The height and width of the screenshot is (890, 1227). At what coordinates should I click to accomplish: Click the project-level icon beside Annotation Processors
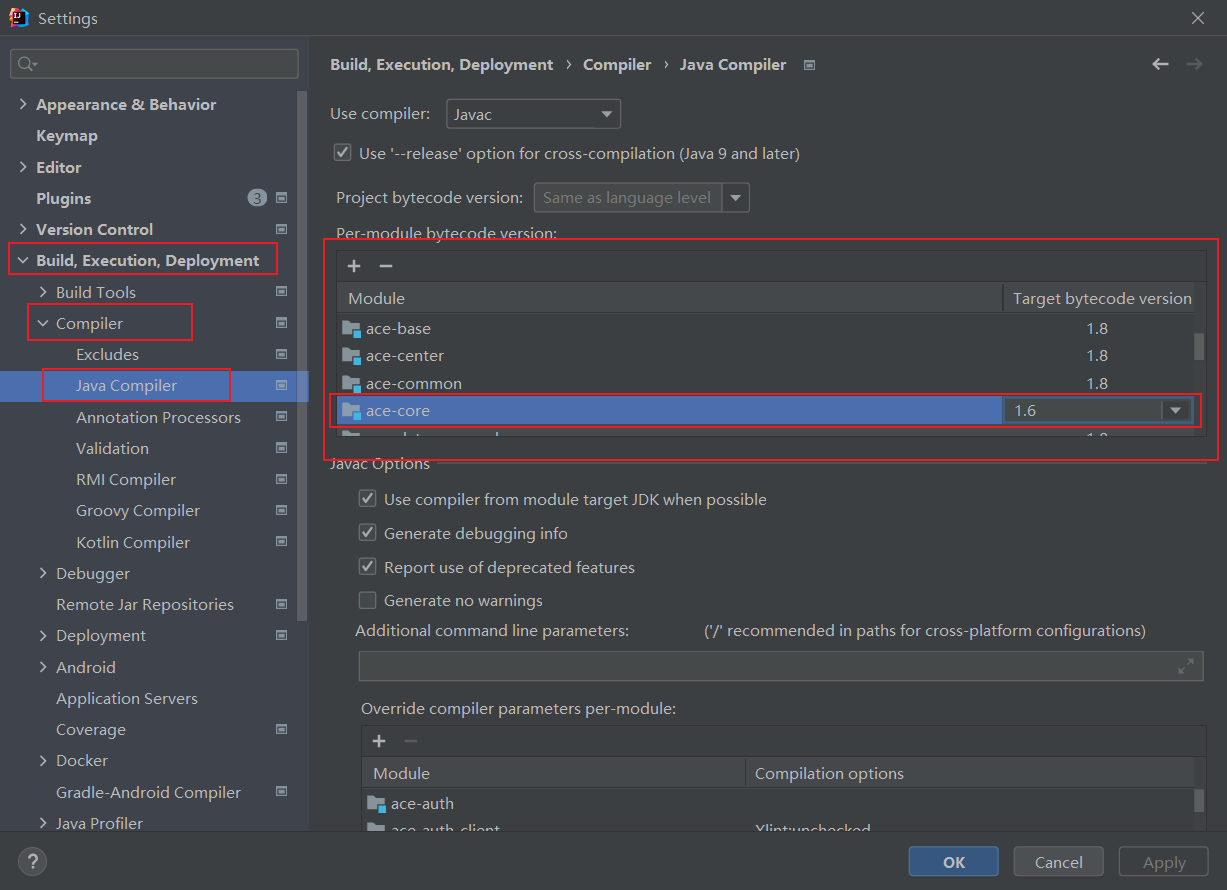(x=281, y=417)
